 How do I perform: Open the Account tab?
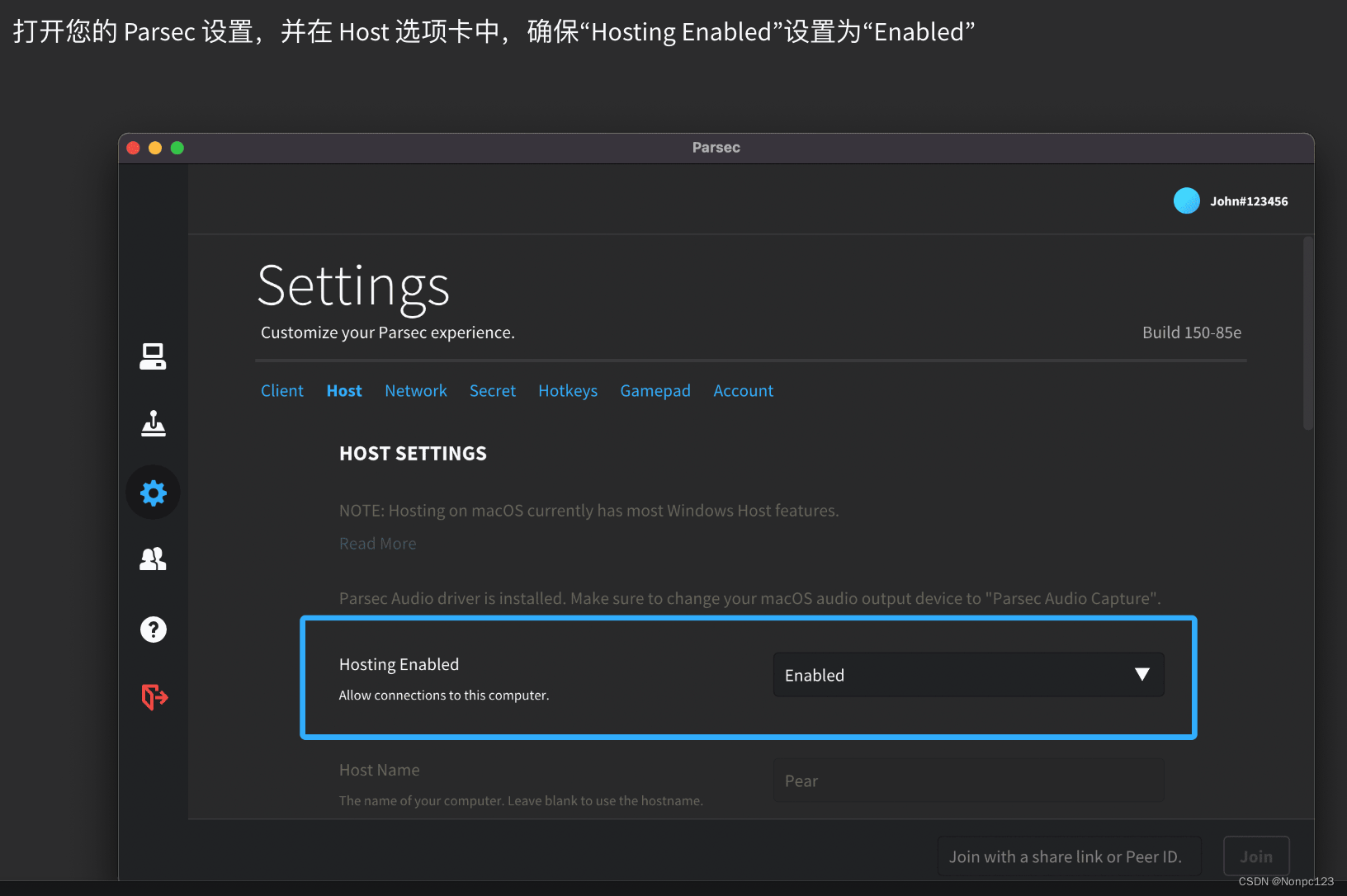pos(744,391)
